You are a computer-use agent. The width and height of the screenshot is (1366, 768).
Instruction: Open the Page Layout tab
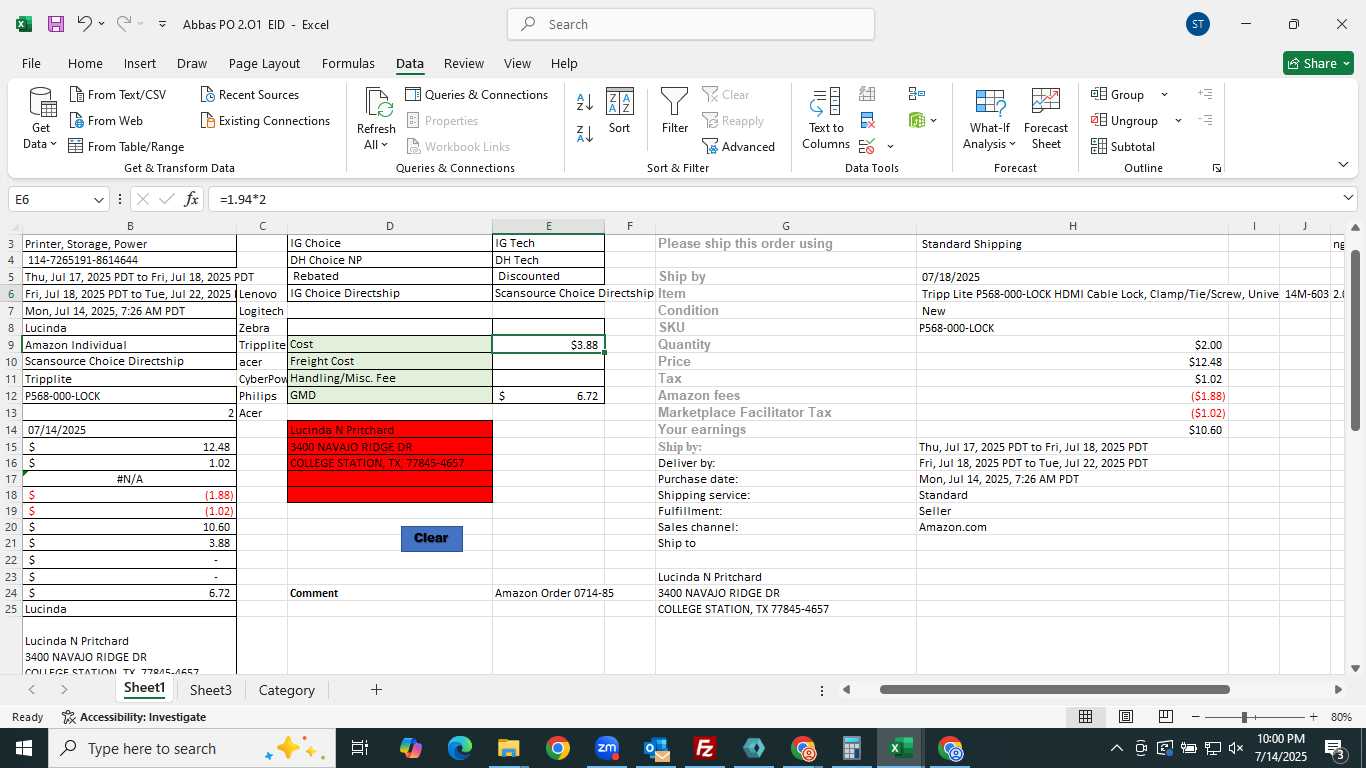(x=264, y=63)
